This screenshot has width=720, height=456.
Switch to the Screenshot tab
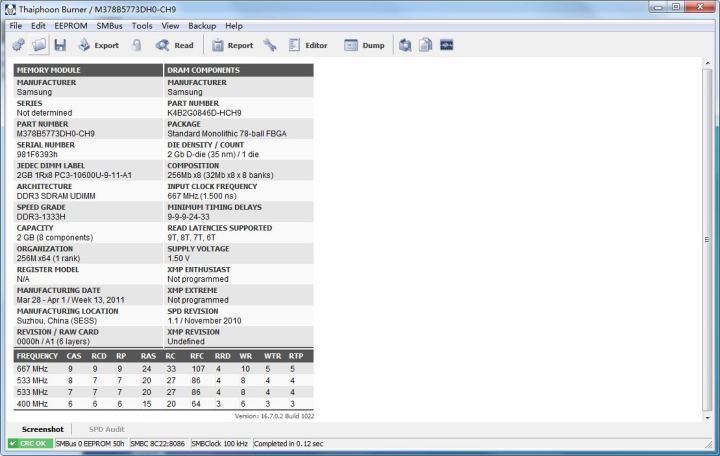point(43,429)
